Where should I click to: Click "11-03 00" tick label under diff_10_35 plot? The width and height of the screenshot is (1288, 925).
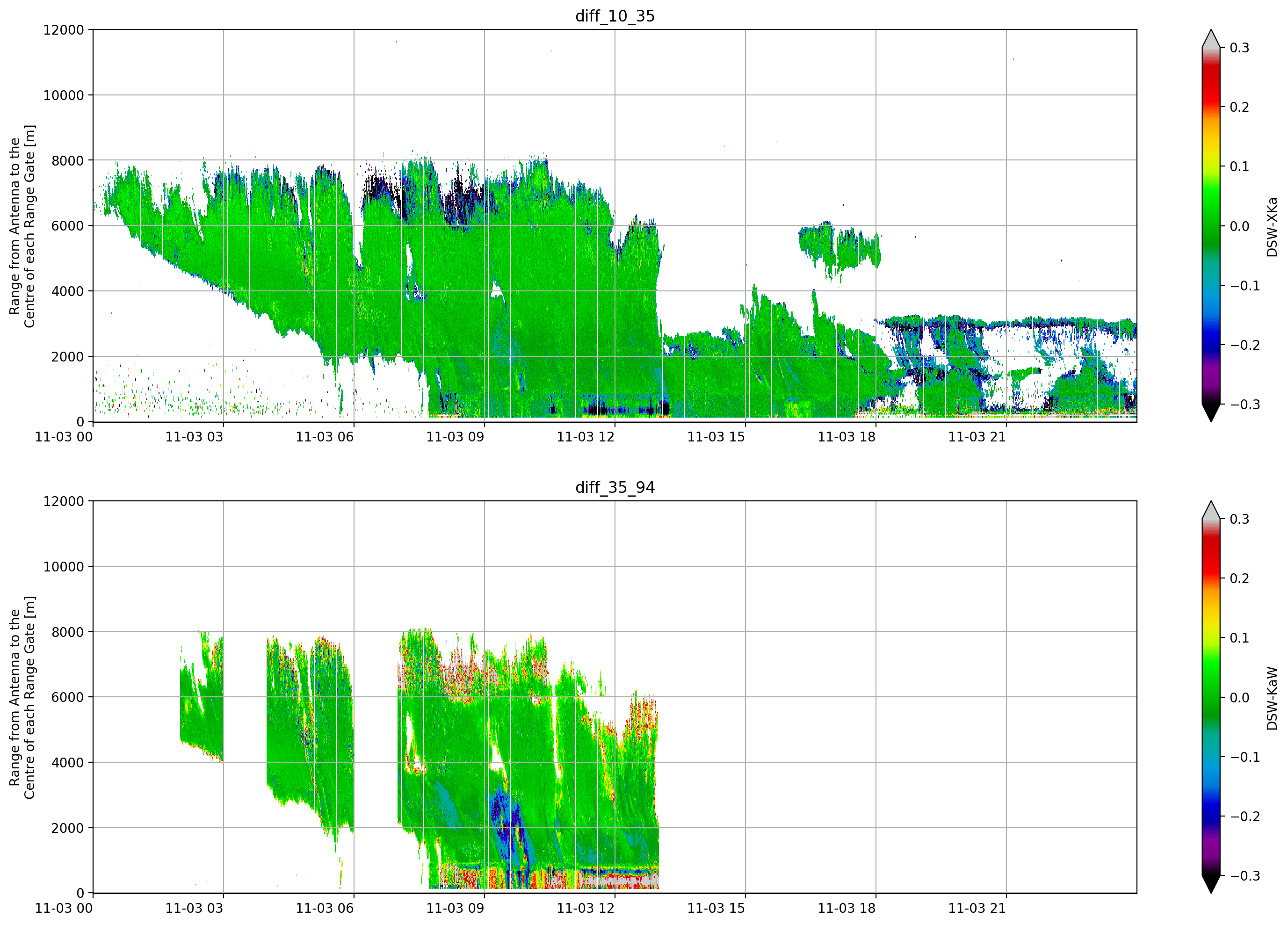pos(64,437)
